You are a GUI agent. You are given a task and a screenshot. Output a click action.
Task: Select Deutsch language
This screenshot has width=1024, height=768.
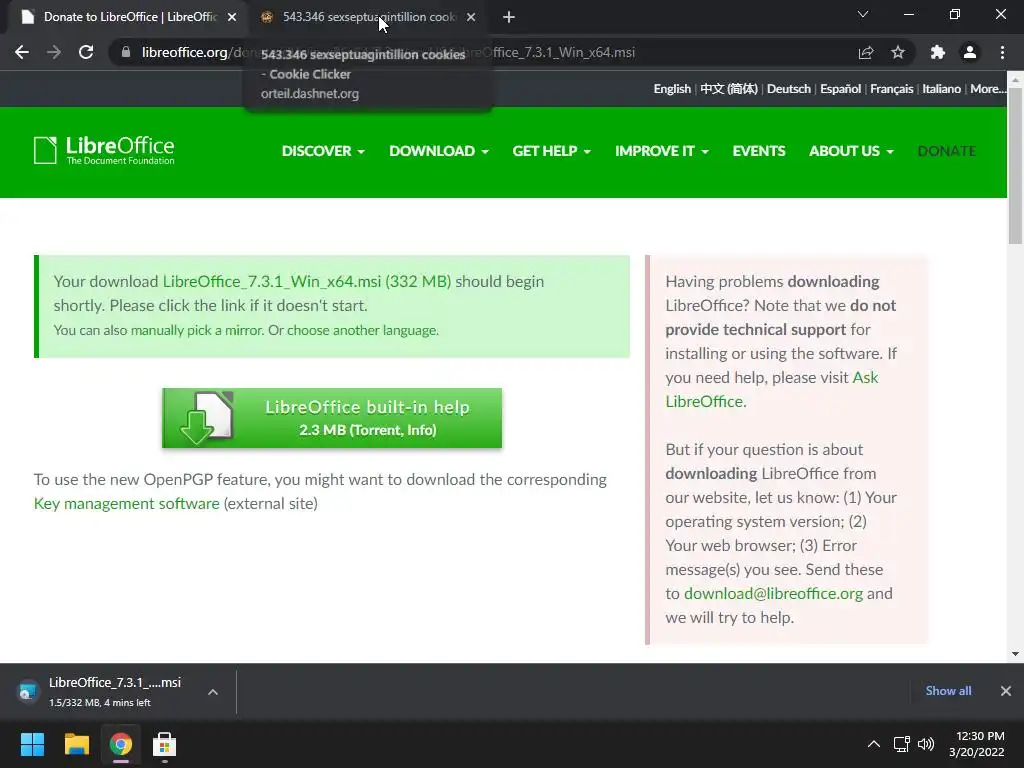pos(789,89)
